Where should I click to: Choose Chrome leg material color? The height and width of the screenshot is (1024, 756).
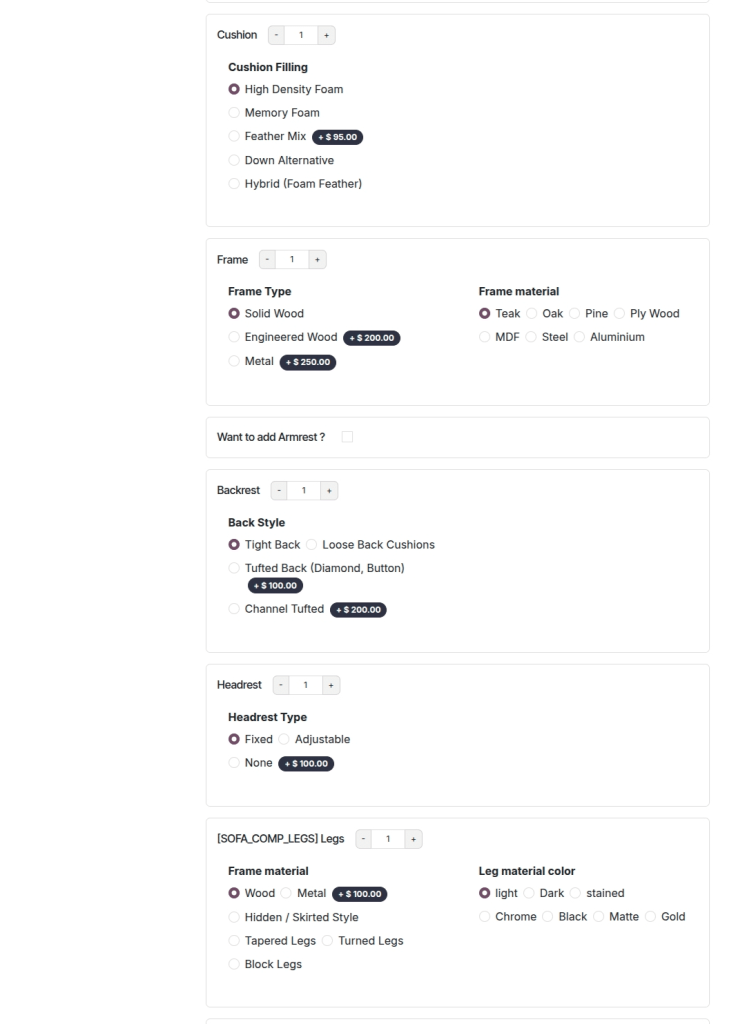point(484,916)
